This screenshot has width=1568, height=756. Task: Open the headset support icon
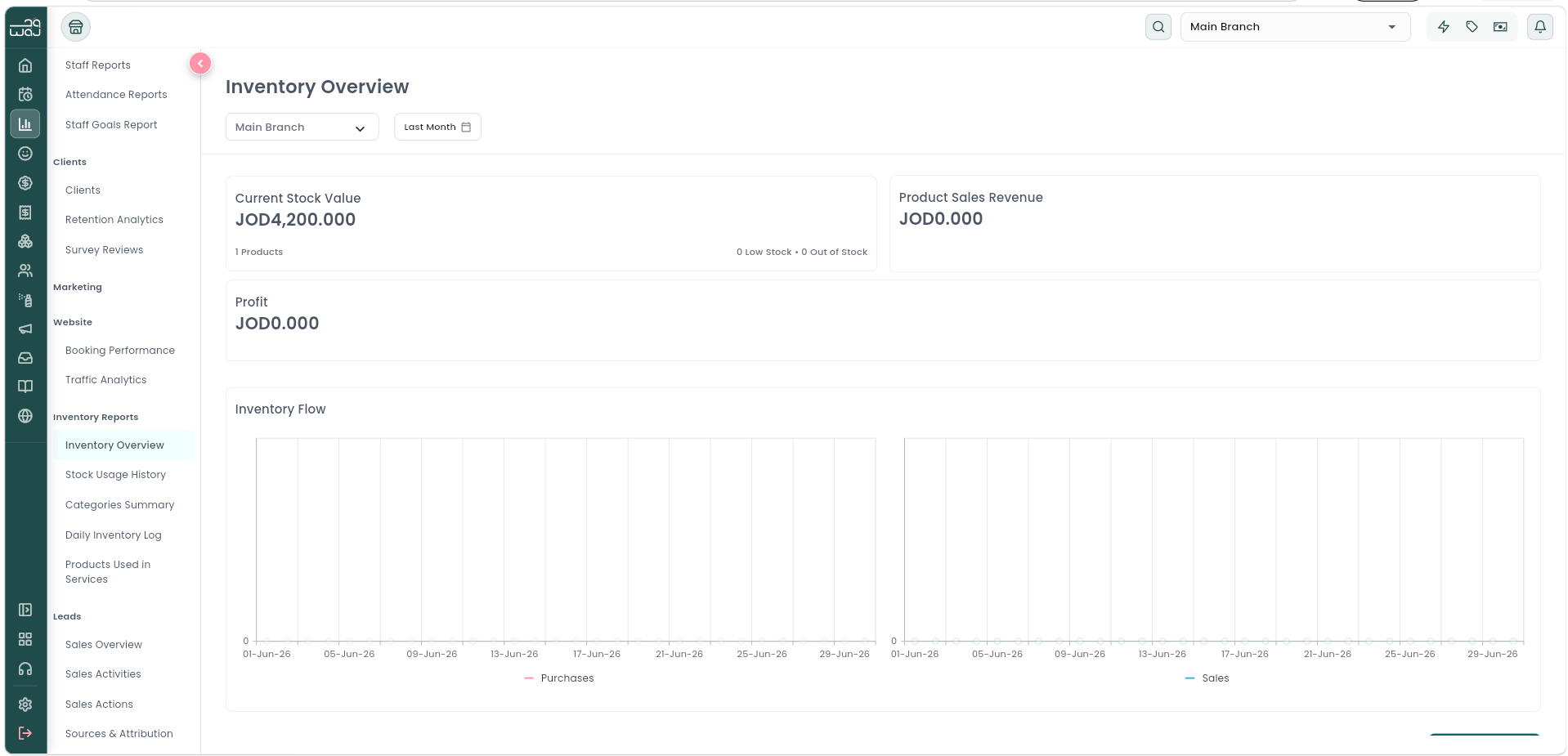[x=25, y=669]
